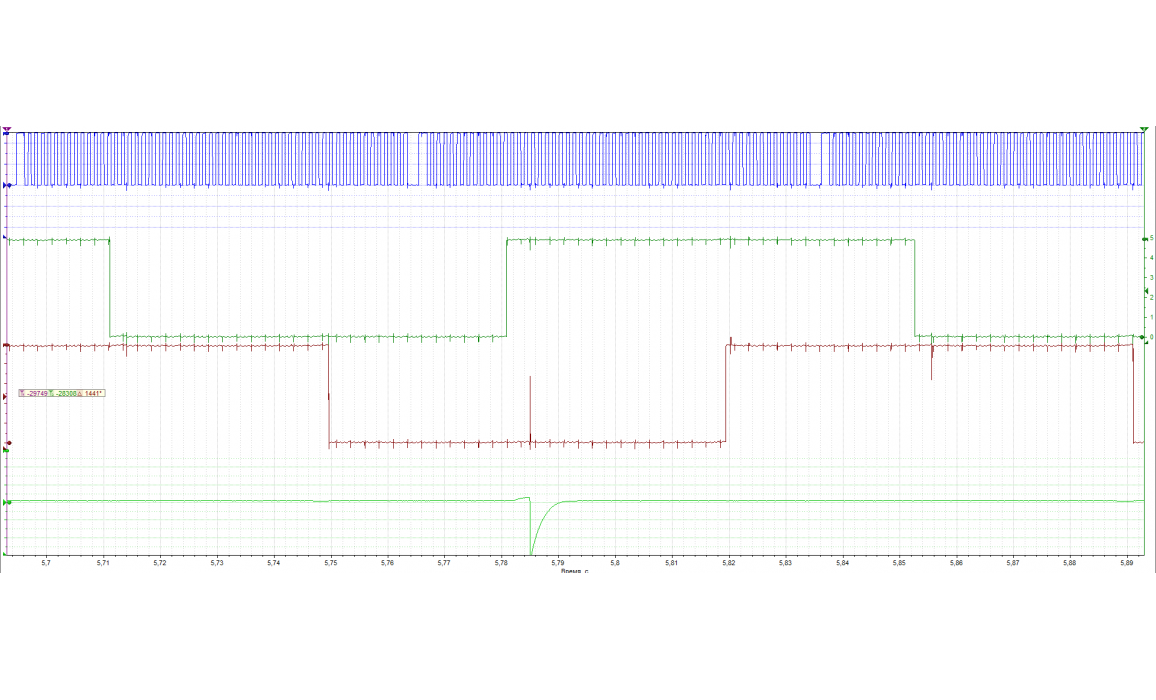Screen dimensions: 1156x700
Task: Click the purple cursor marker at top-left
Action: tap(8, 130)
